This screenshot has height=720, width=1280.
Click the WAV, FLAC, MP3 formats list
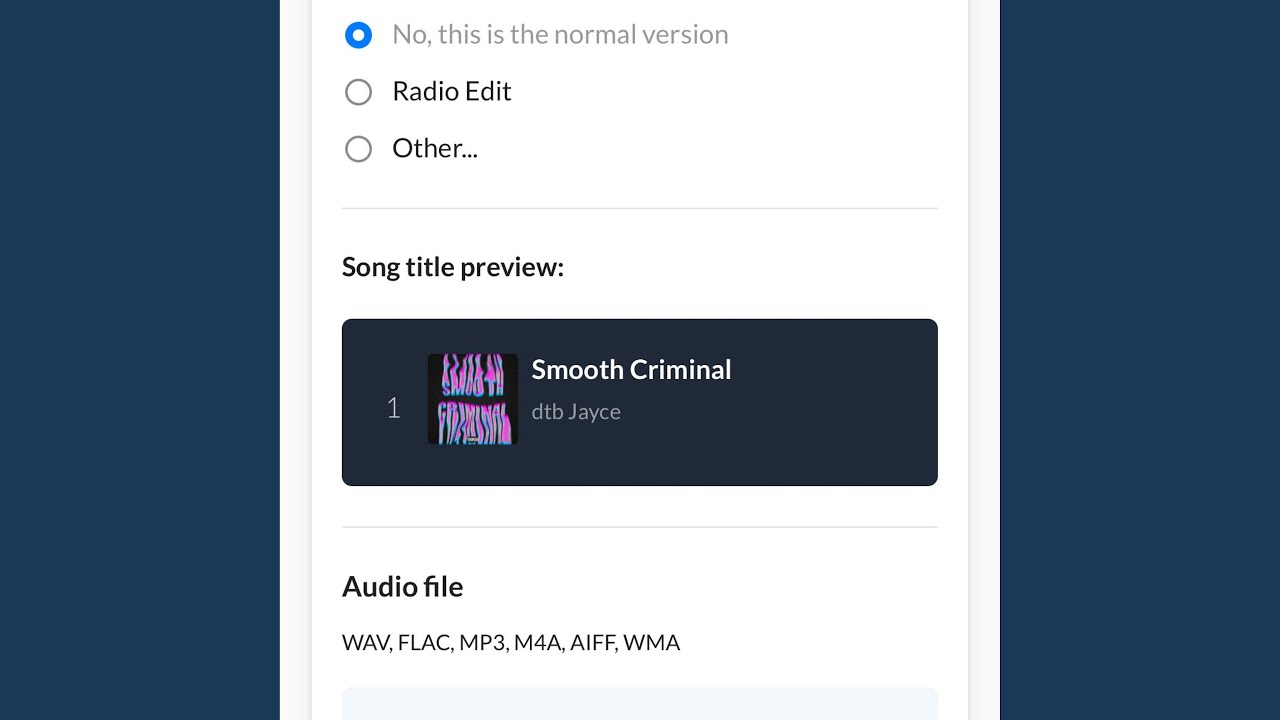click(511, 643)
